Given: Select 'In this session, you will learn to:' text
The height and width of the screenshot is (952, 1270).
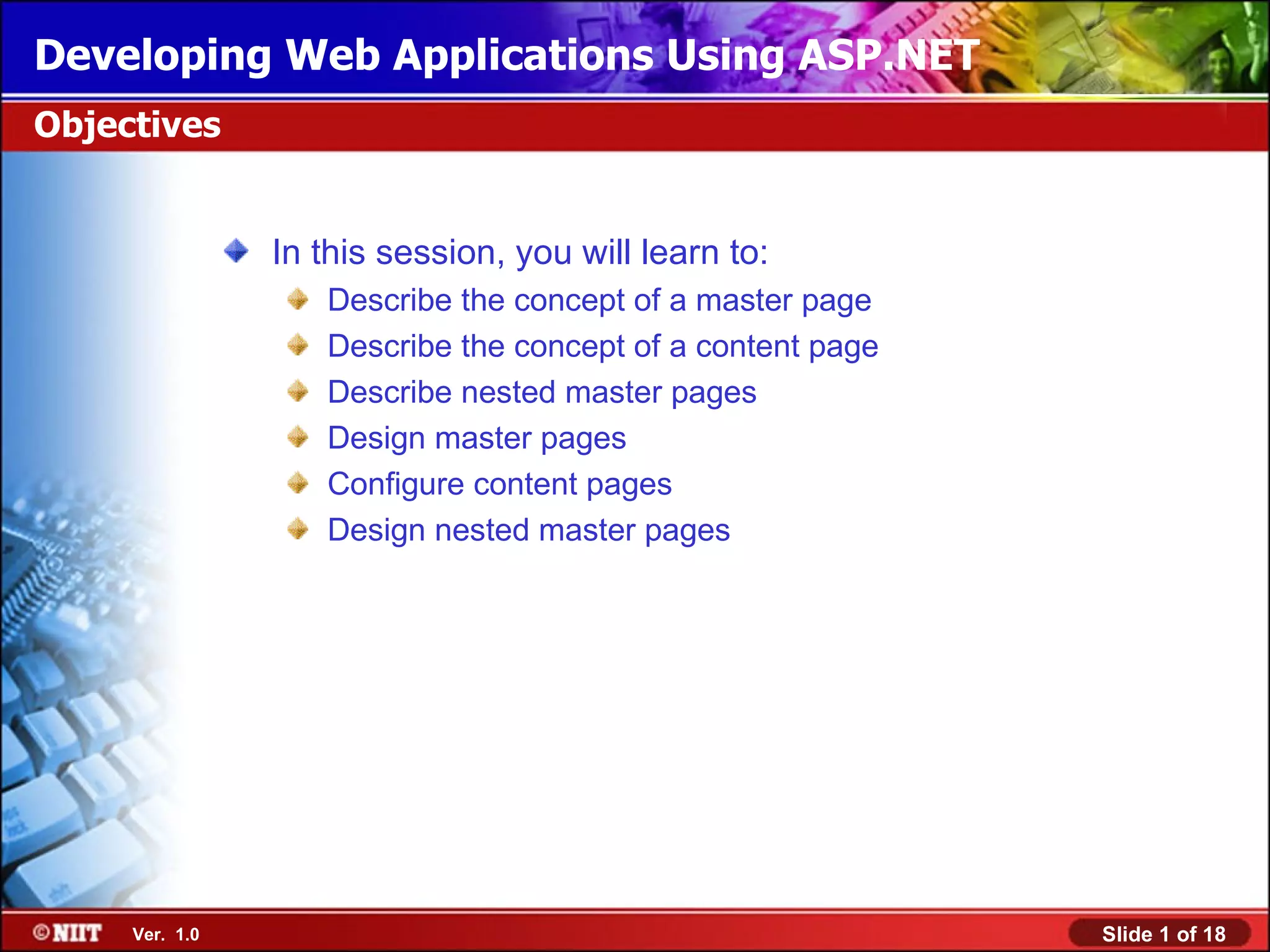Looking at the screenshot, I should click(520, 252).
